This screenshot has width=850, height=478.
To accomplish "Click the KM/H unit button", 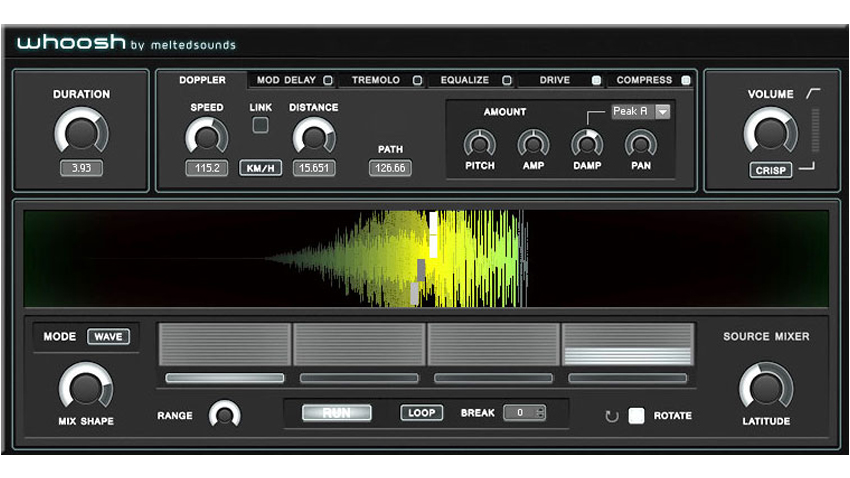I will point(260,168).
